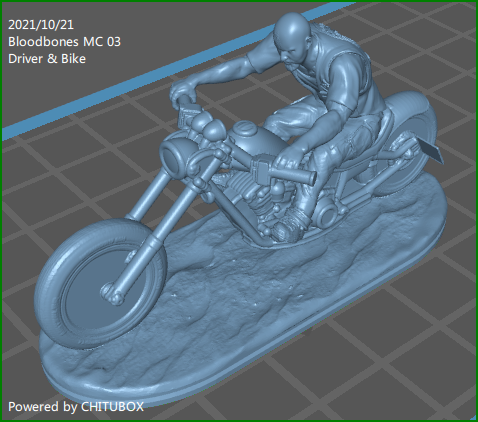Screen dimensions: 478x422
Task: Select the "Bloodbones MC 03" label
Action: [64, 42]
